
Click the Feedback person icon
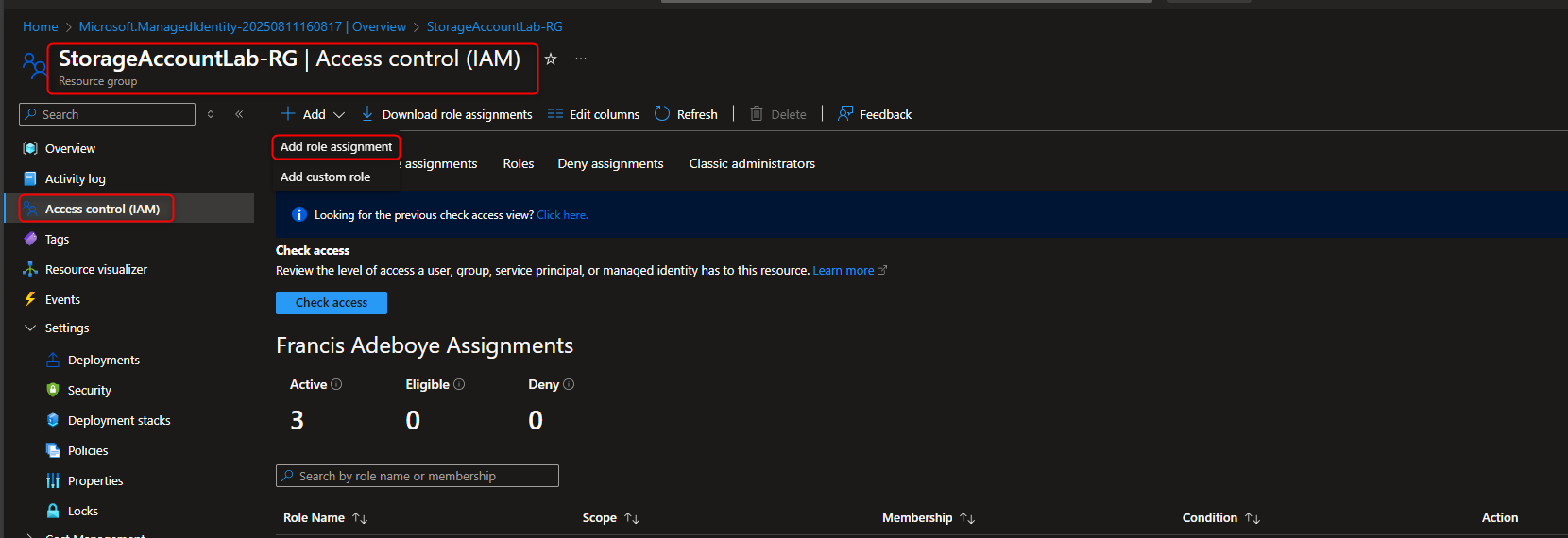tap(845, 114)
